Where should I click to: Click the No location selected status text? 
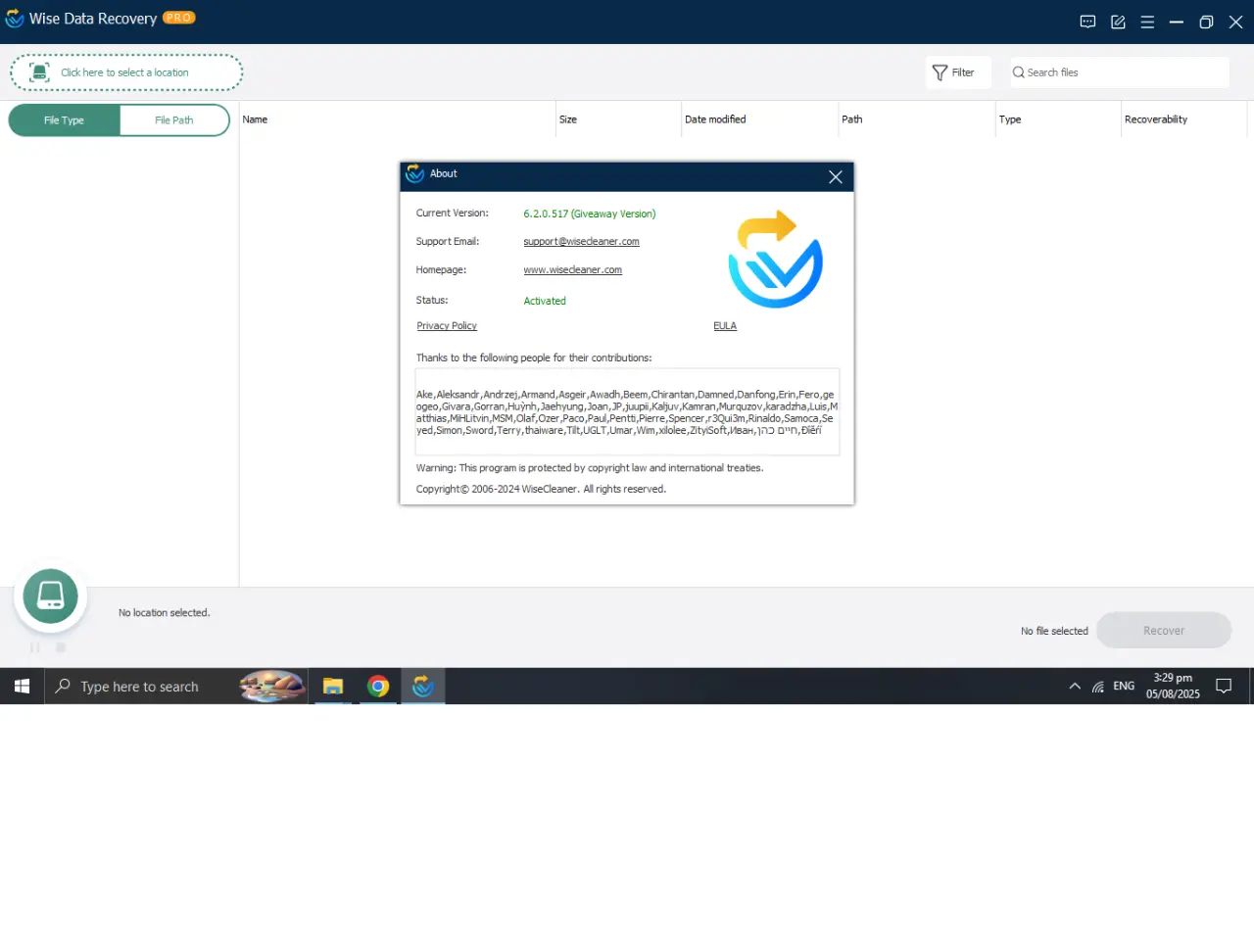tap(165, 613)
